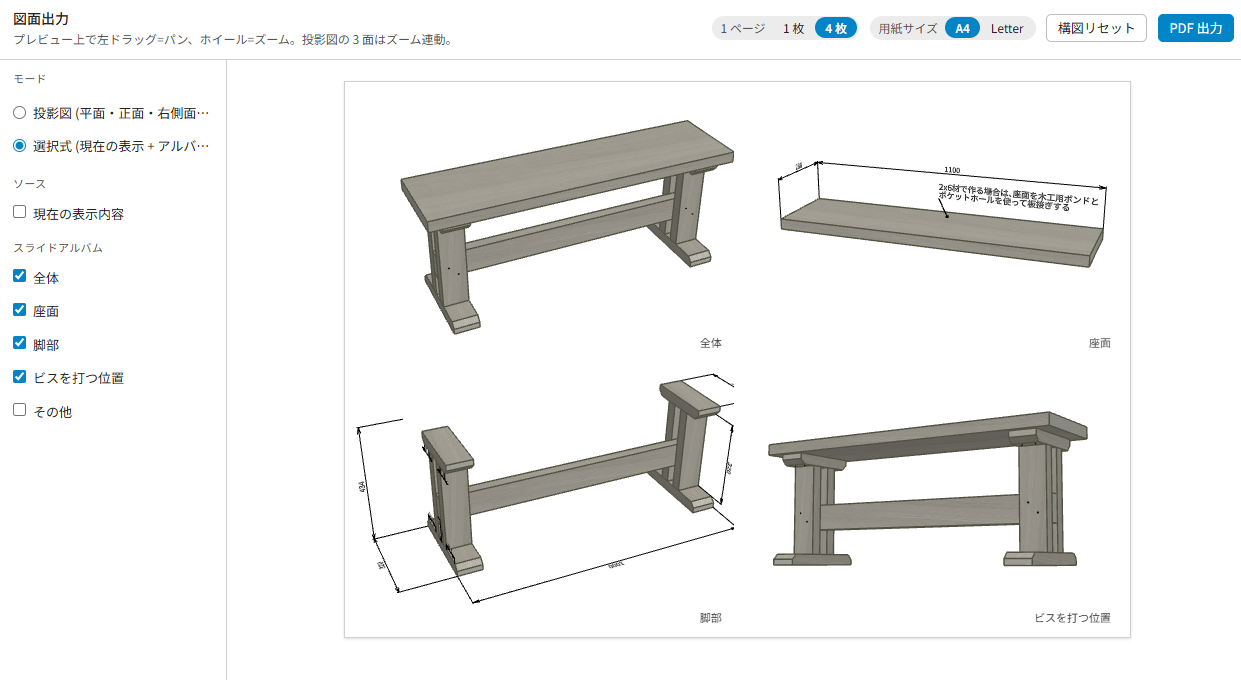
Task: Uncheck the ビスを打つ位置 checkbox
Action: (19, 377)
